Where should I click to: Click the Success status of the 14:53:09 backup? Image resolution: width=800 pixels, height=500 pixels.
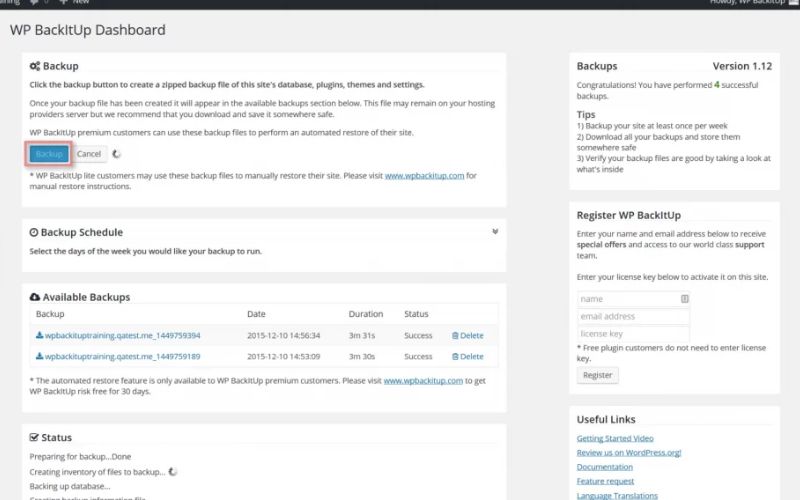pos(418,356)
